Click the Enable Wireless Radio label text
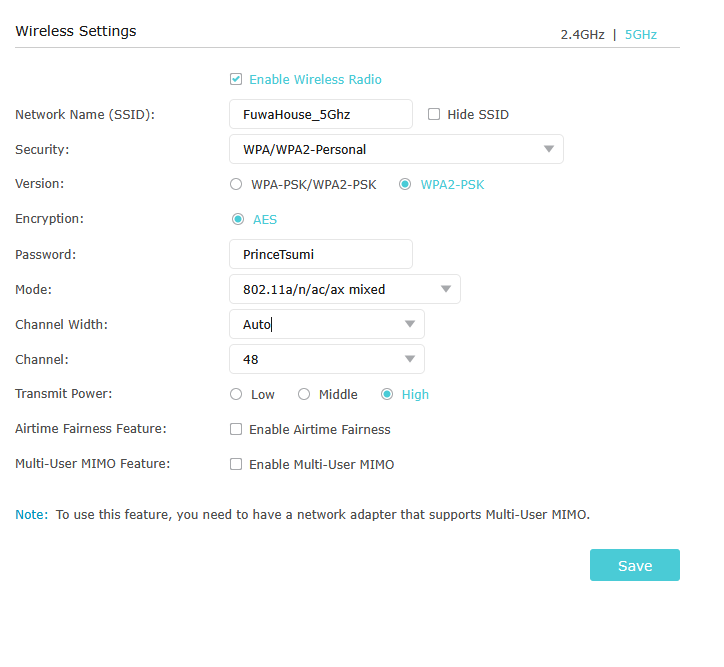724x667 pixels. [x=315, y=79]
